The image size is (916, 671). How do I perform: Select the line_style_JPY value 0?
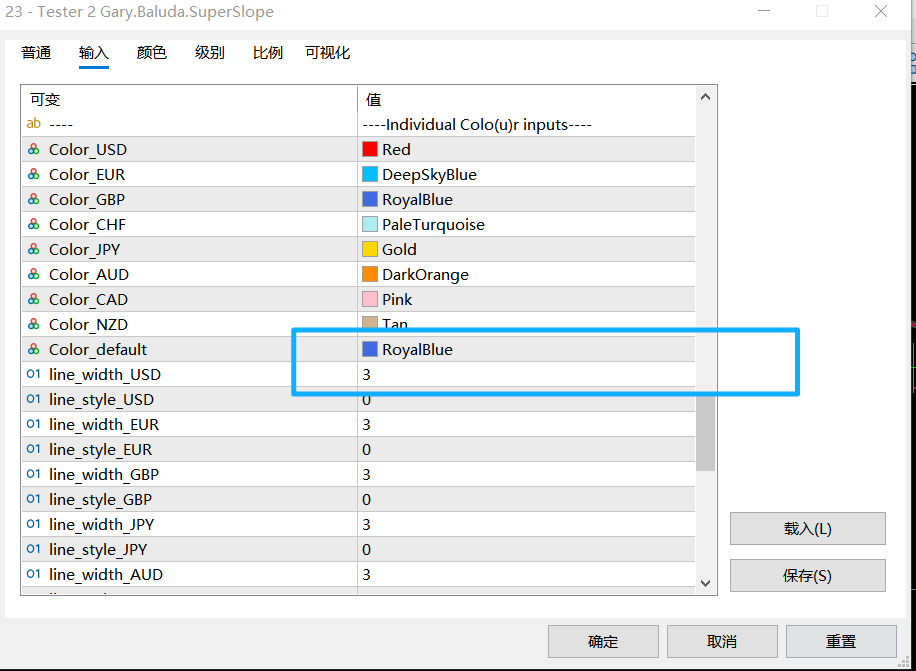tap(366, 550)
